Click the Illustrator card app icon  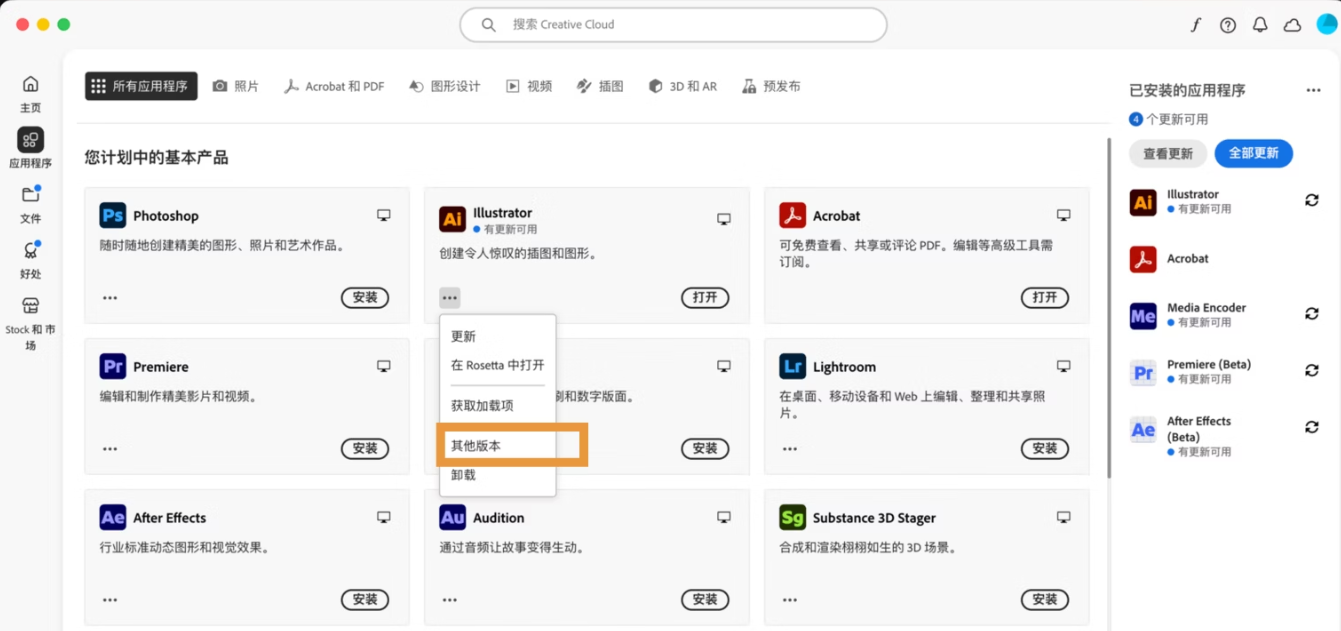click(452, 220)
